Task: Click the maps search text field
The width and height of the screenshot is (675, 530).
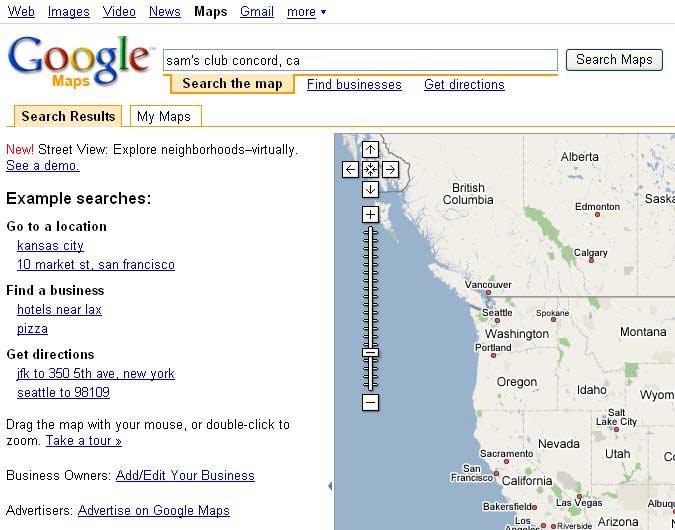Action: point(360,60)
